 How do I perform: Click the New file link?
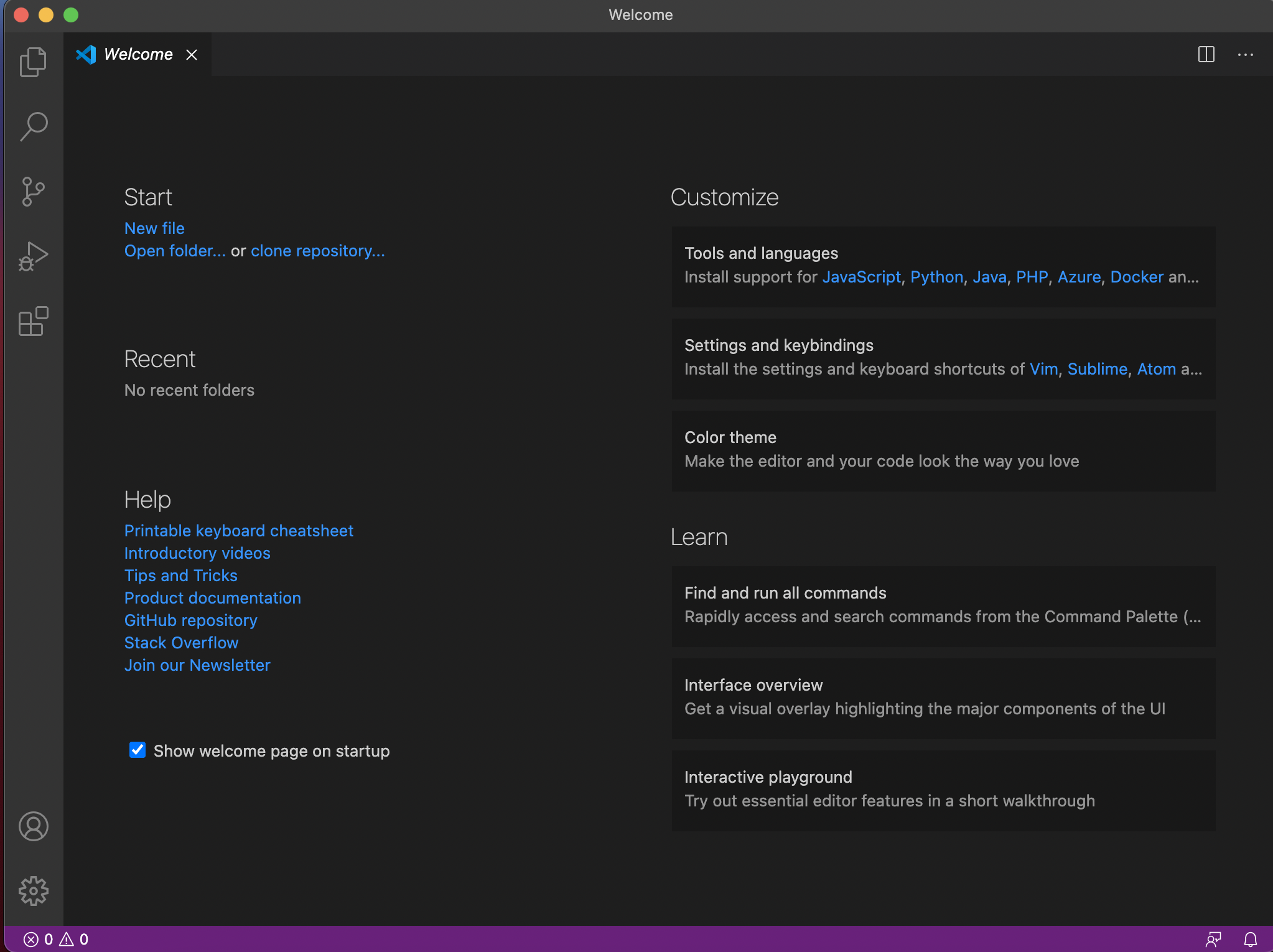154,228
